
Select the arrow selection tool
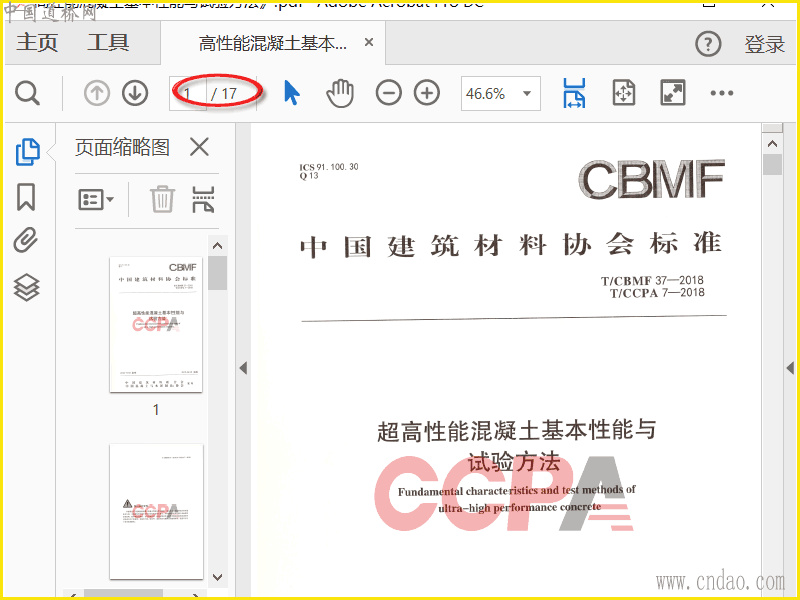click(x=292, y=93)
